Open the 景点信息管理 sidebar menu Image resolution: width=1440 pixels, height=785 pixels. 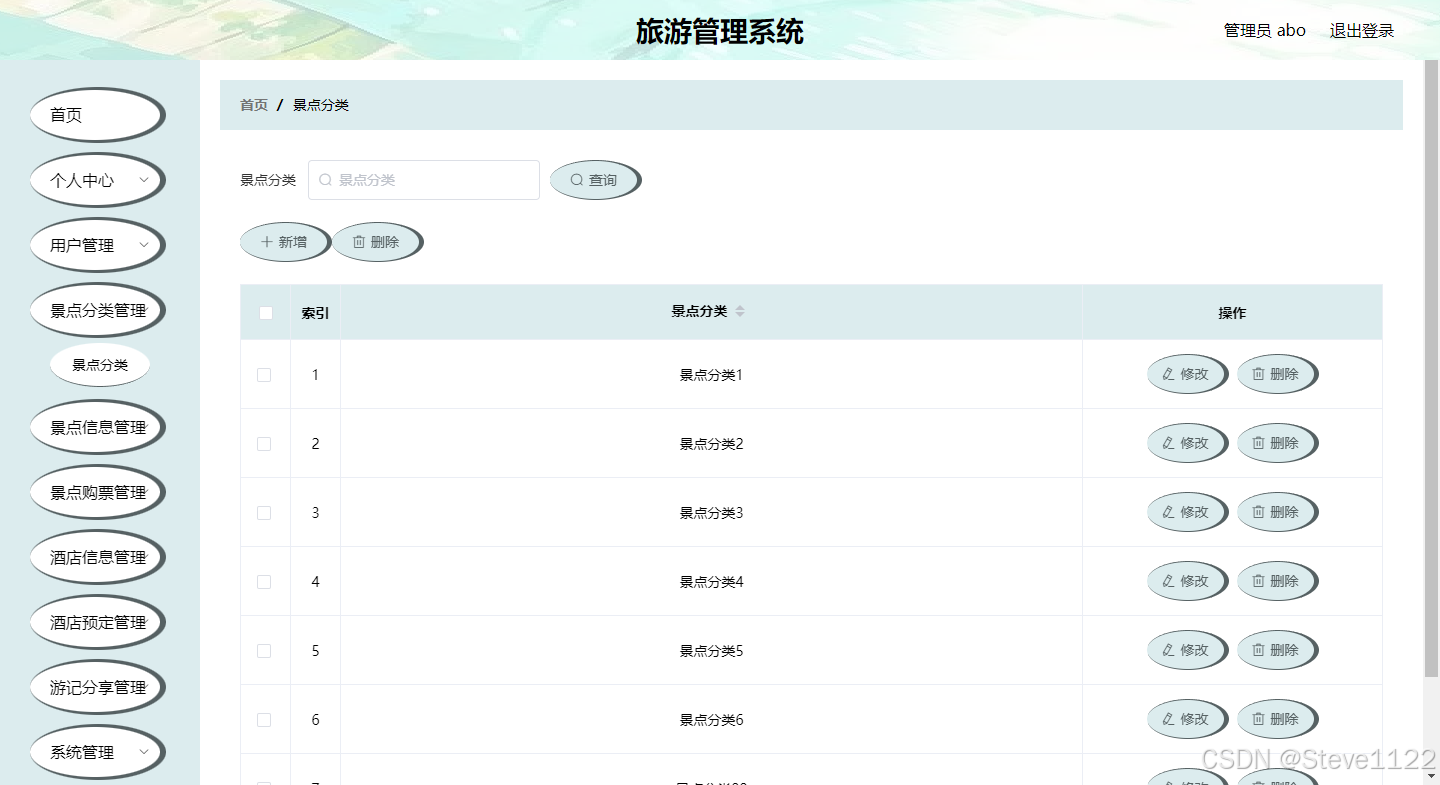[97, 426]
